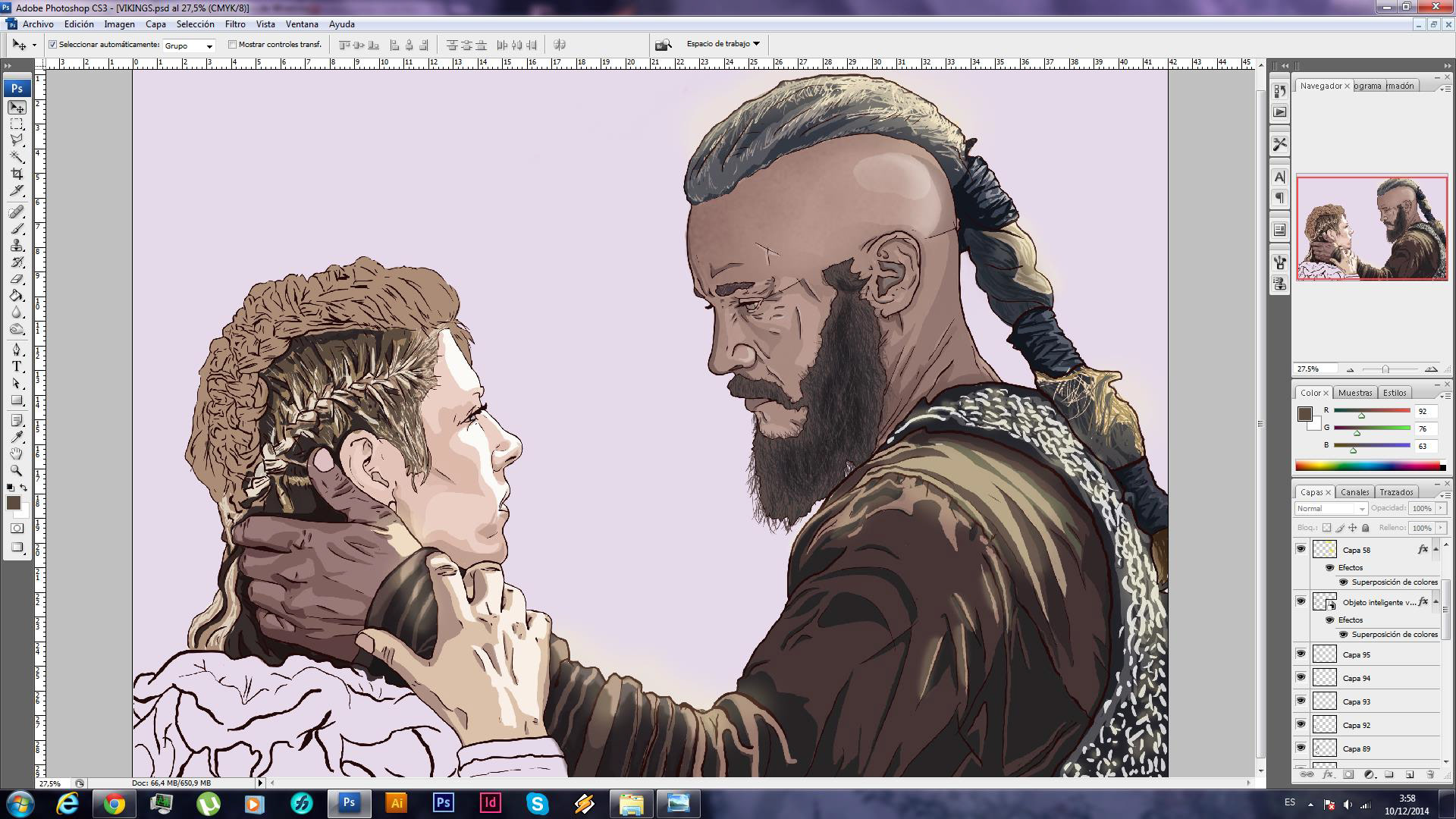This screenshot has height=819, width=1456.
Task: Select the Horizontal Type tool
Action: 17,366
